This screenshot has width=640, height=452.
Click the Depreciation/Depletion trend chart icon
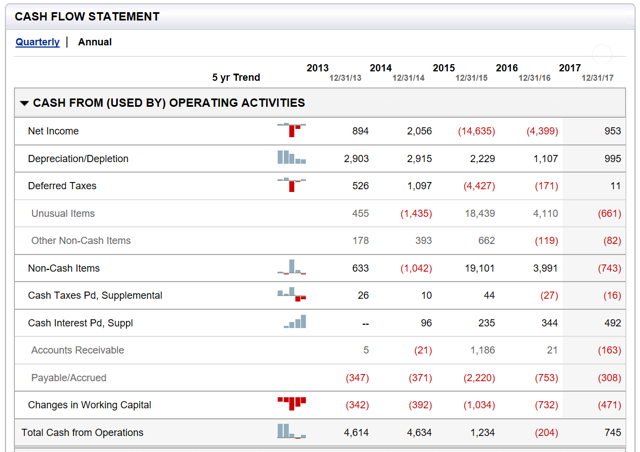coord(291,158)
